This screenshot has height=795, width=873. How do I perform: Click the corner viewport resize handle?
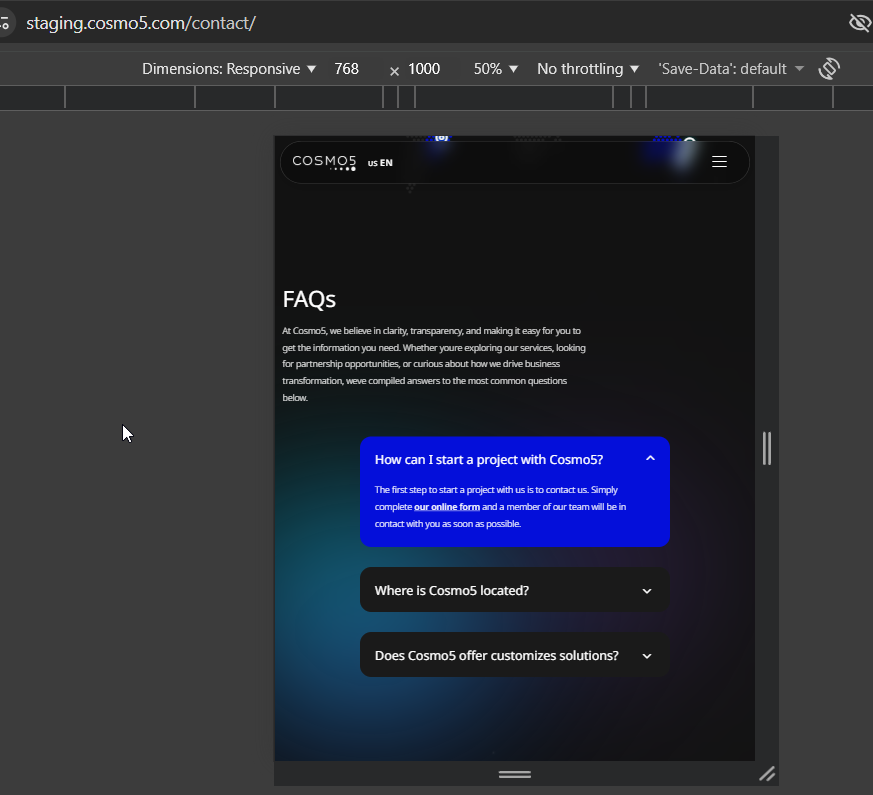[767, 774]
